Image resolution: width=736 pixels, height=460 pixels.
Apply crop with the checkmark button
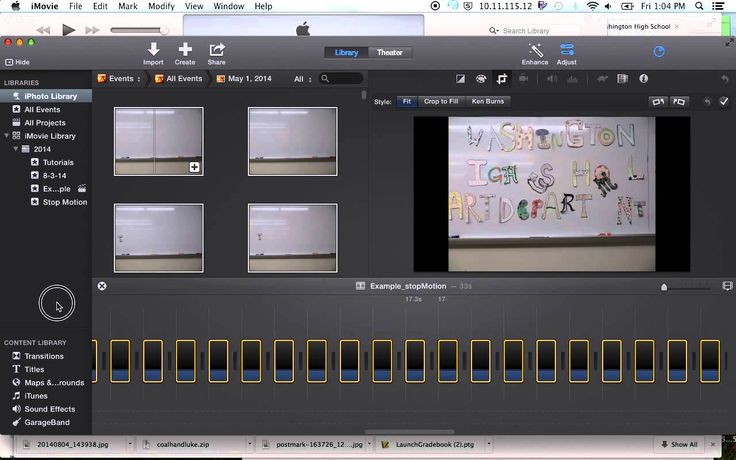click(x=724, y=101)
